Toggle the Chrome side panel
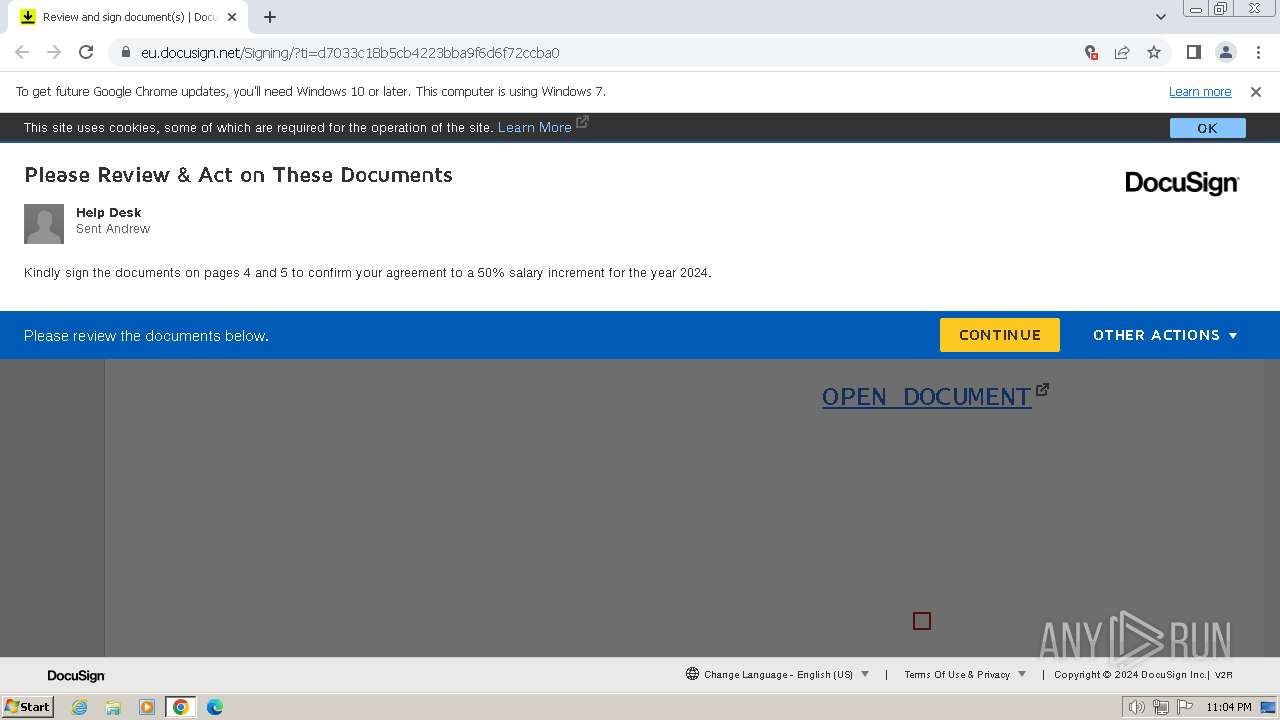Screen dimensions: 1280x720 1193,52
